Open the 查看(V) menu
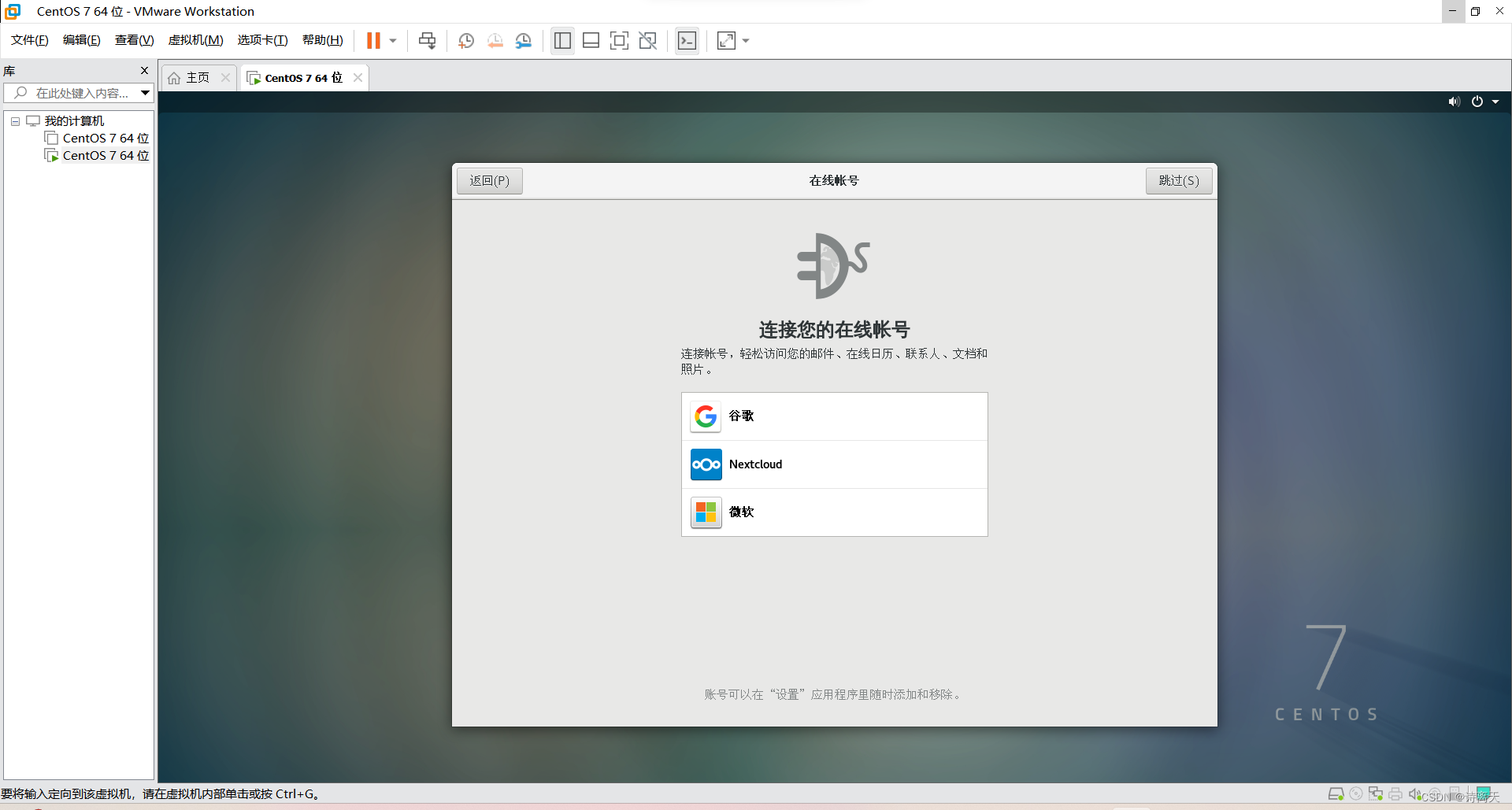 click(135, 40)
